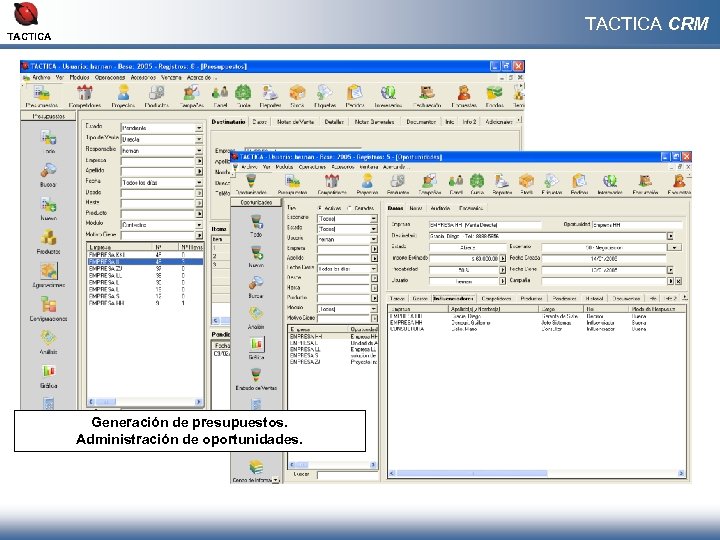Open Pedidos in the Oportunidades window toolbar
Image resolution: width=720 pixels, height=540 pixels.
[579, 184]
